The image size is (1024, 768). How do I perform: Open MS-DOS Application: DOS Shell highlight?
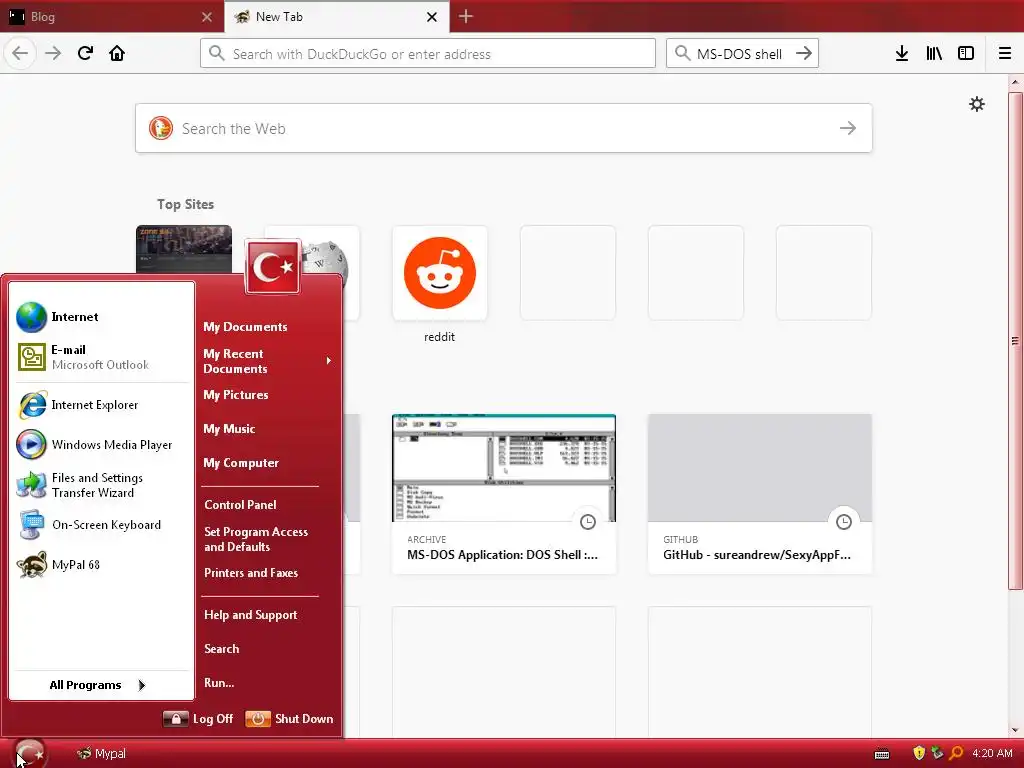504,494
